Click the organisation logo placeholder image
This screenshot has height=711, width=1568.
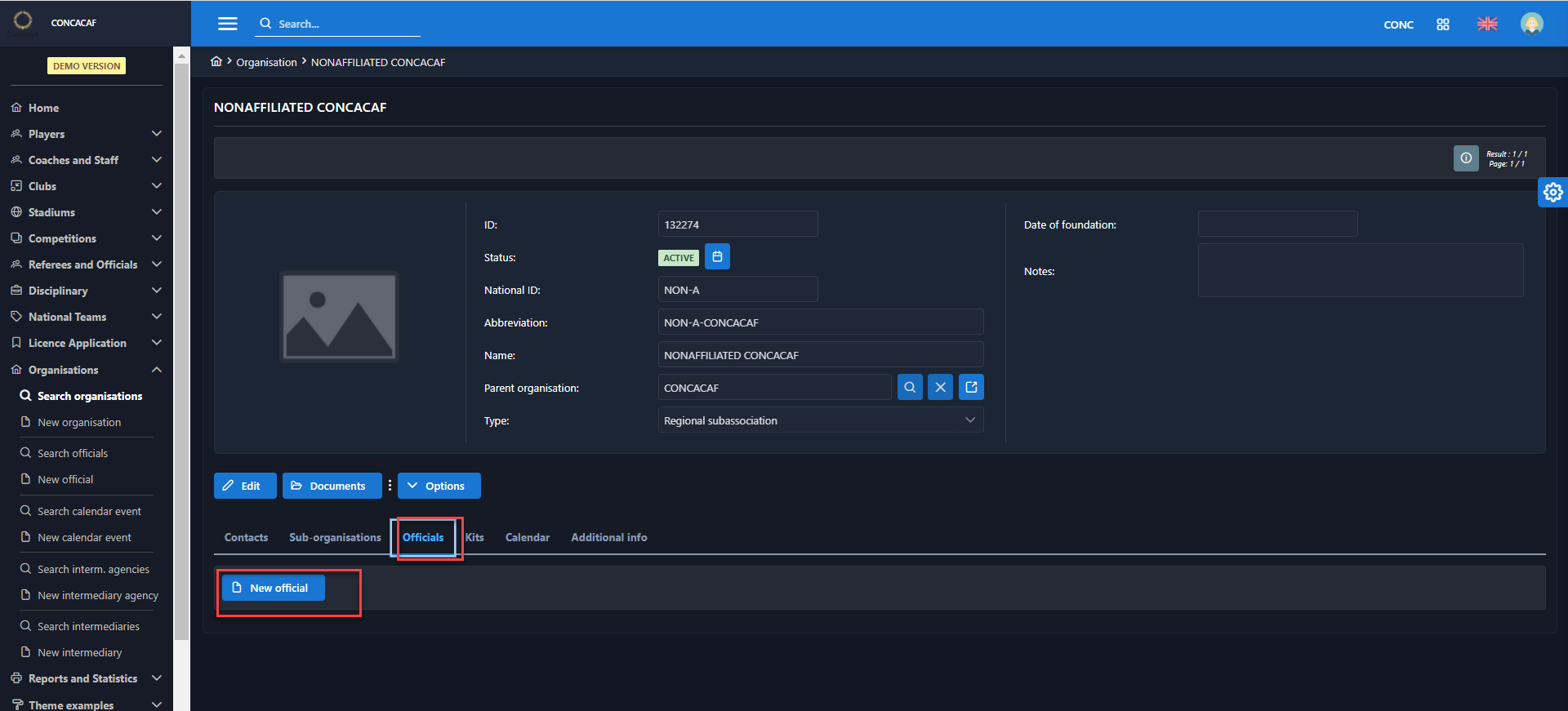tap(339, 317)
